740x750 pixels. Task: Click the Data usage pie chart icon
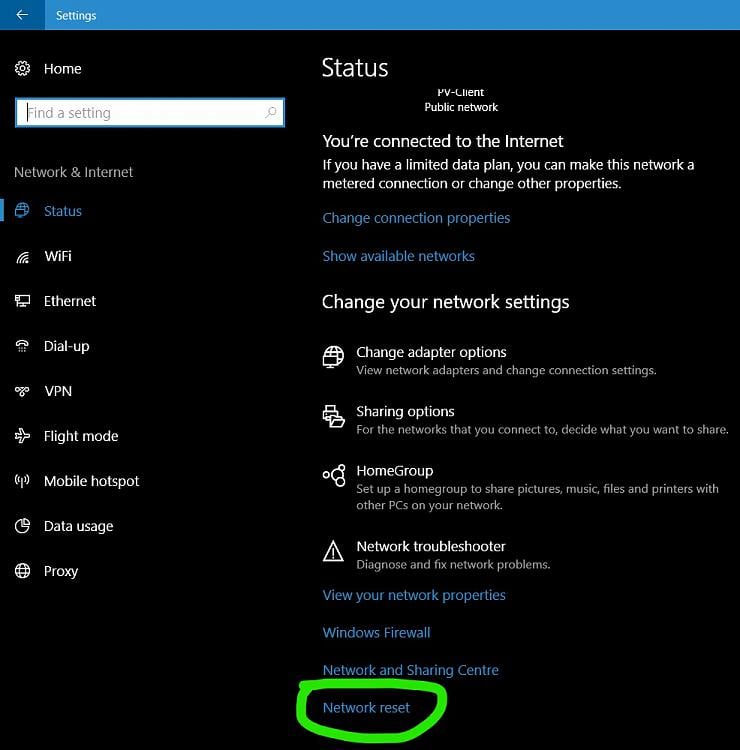click(22, 526)
